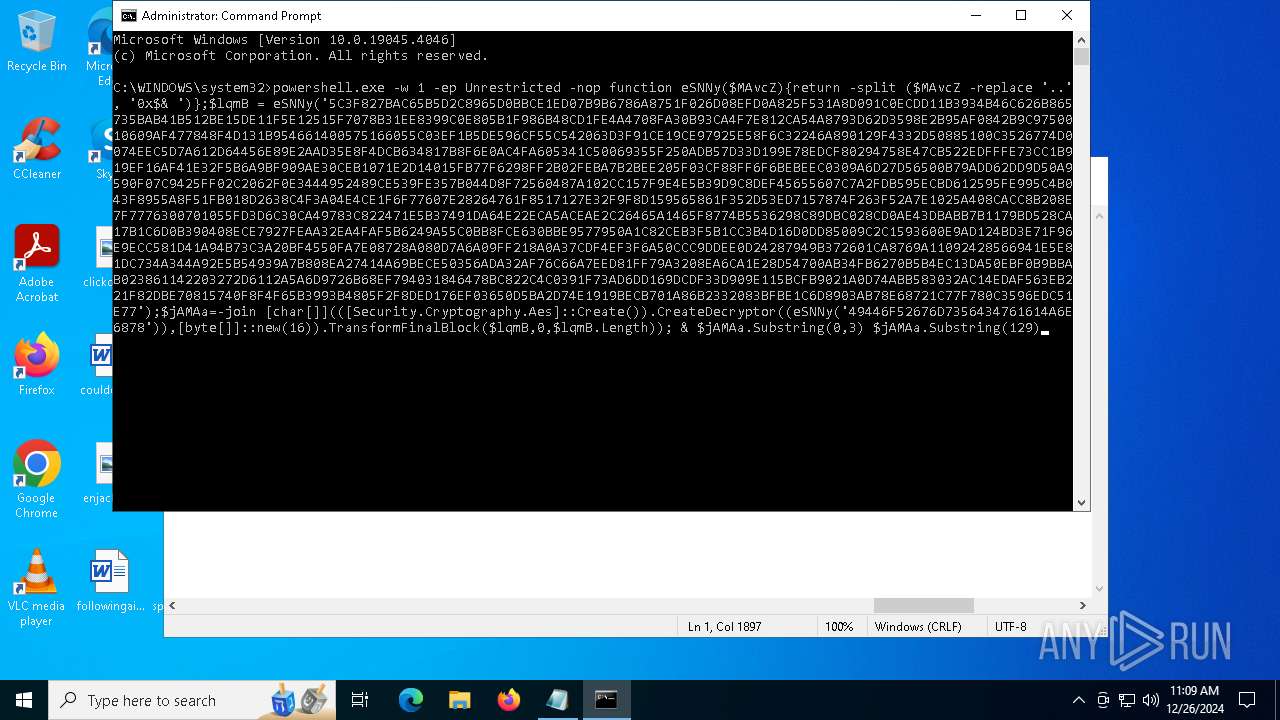Open the network tray icon
Screen dimensions: 1280x720
pyautogui.click(x=1127, y=700)
